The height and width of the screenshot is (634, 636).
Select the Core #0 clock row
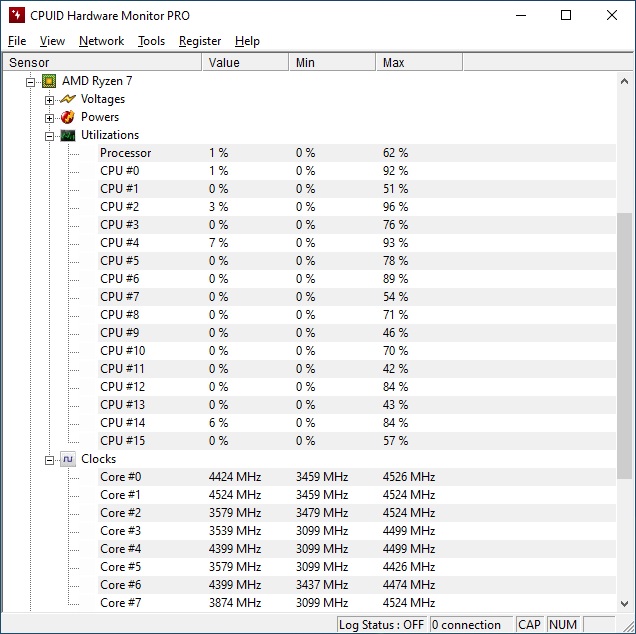click(x=357, y=477)
